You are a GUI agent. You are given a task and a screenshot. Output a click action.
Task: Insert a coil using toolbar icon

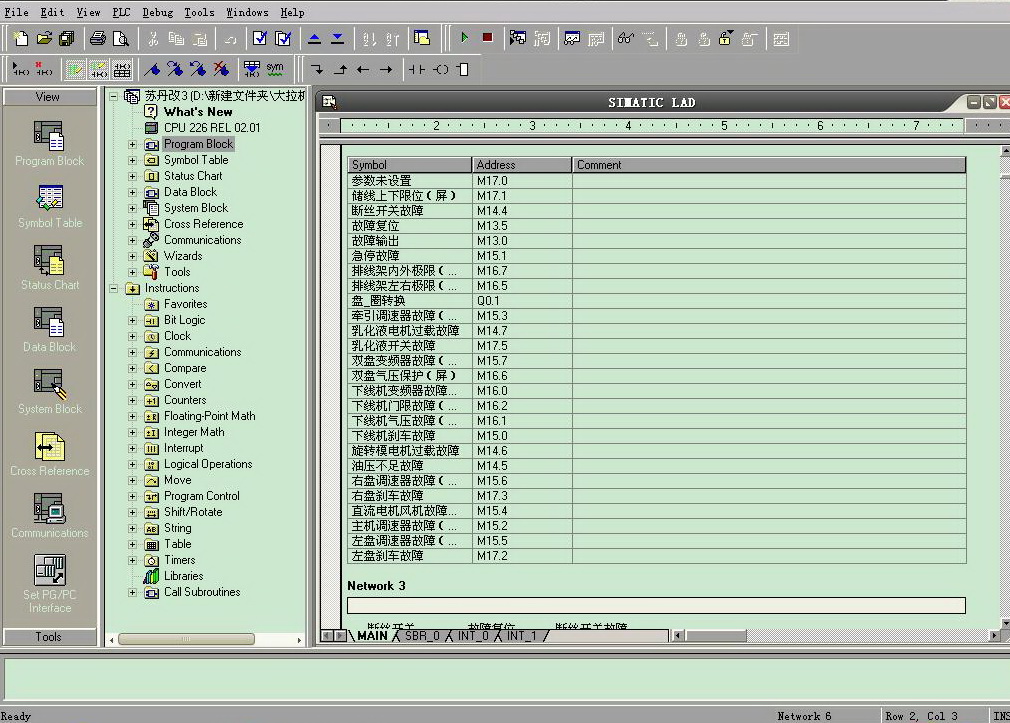click(440, 69)
